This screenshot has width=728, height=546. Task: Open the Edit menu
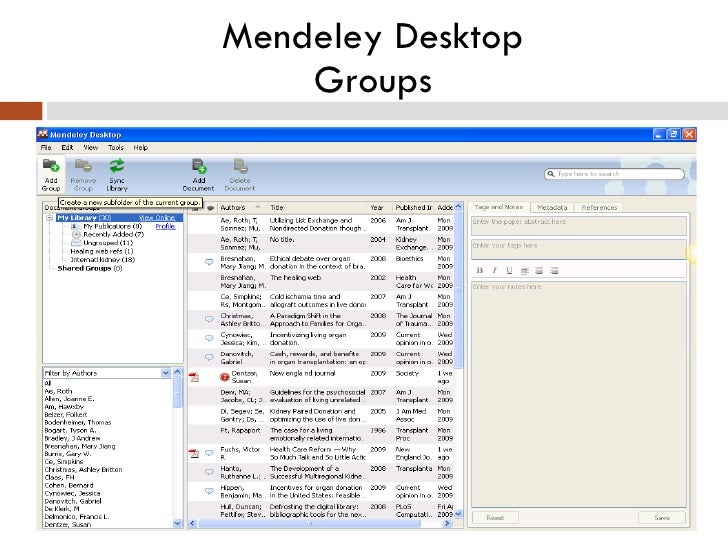pyautogui.click(x=67, y=147)
